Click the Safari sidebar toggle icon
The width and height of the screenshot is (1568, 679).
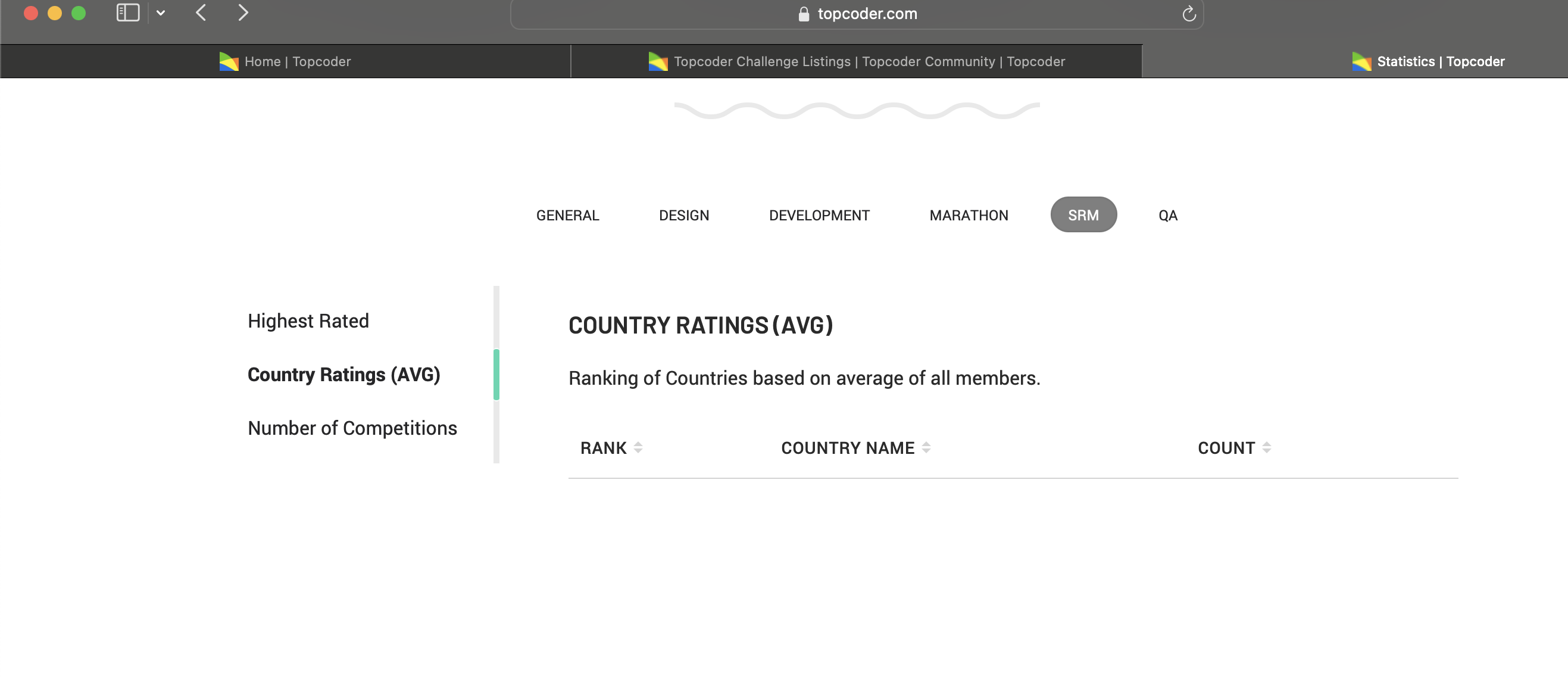[128, 13]
